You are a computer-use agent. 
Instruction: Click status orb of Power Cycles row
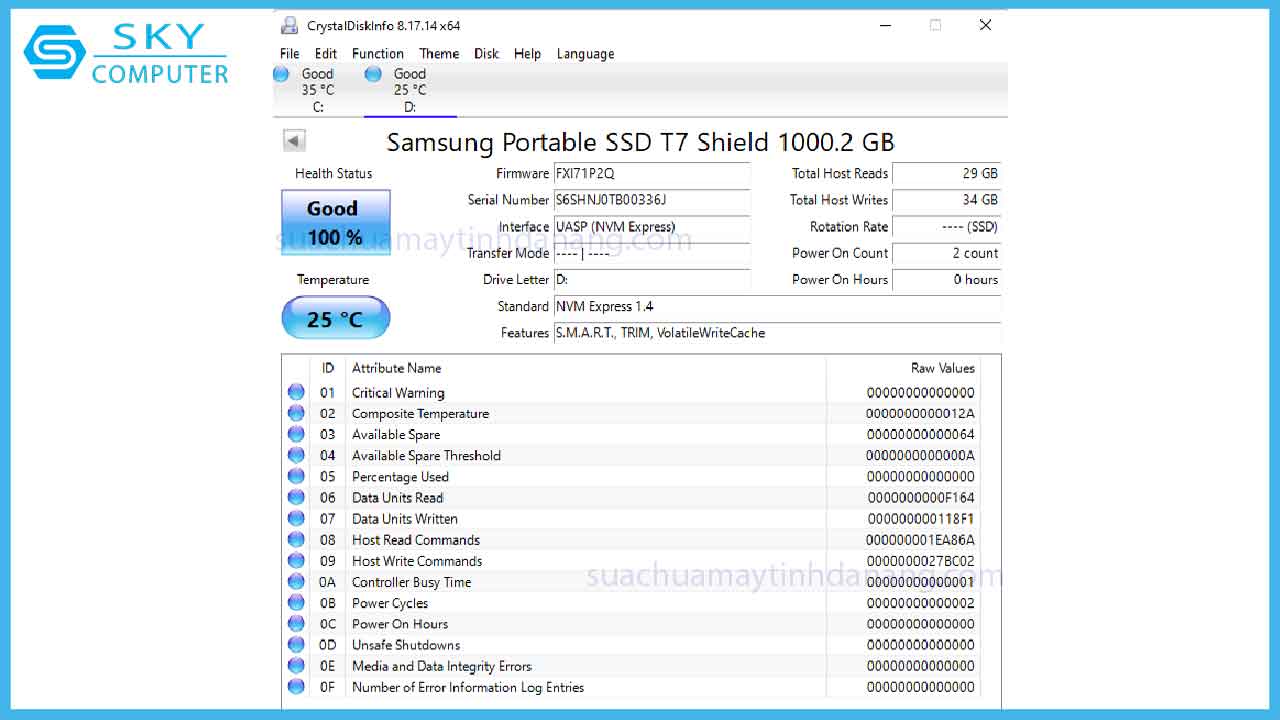[x=296, y=602]
